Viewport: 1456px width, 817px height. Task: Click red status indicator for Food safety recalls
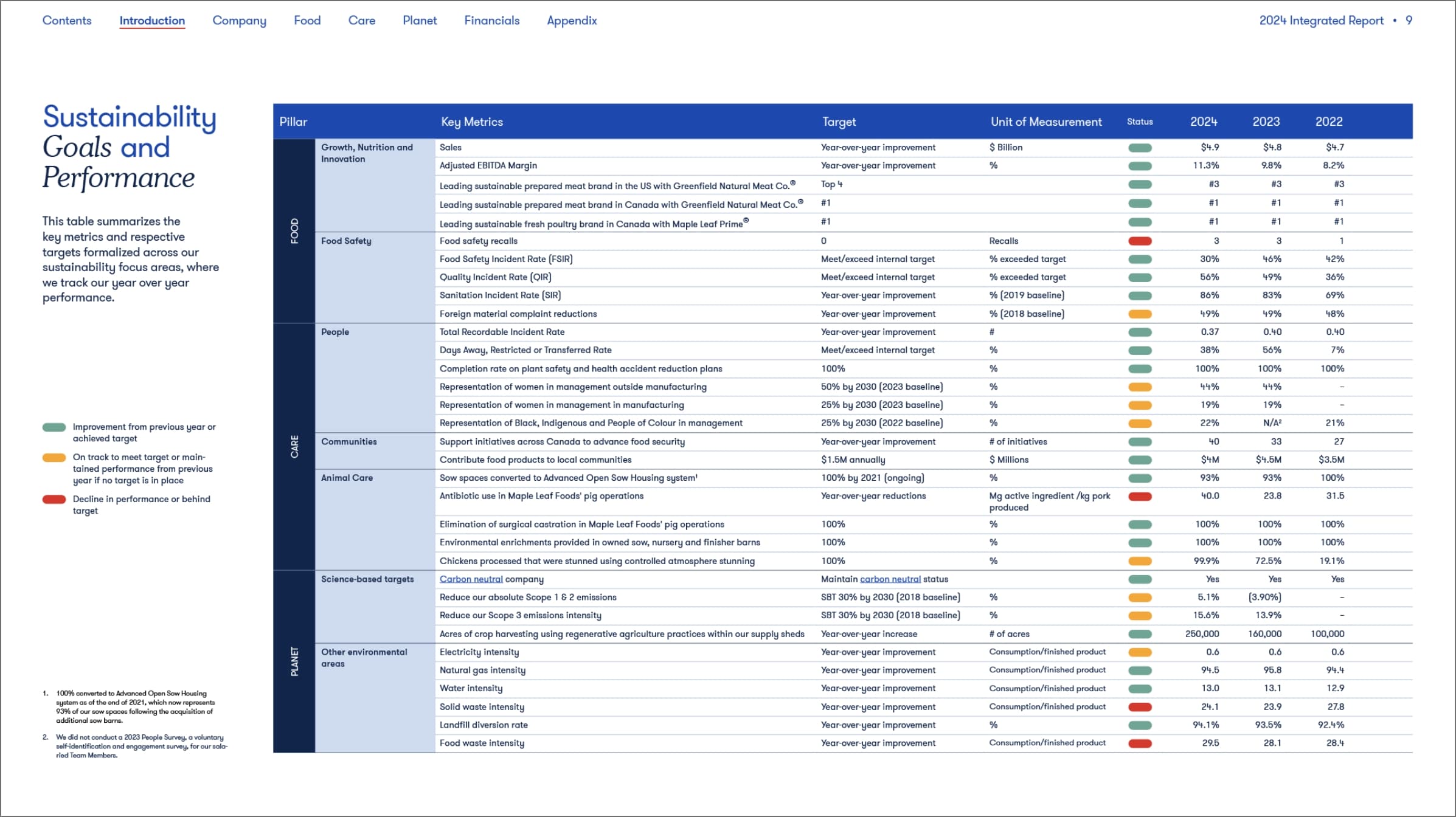(1140, 241)
